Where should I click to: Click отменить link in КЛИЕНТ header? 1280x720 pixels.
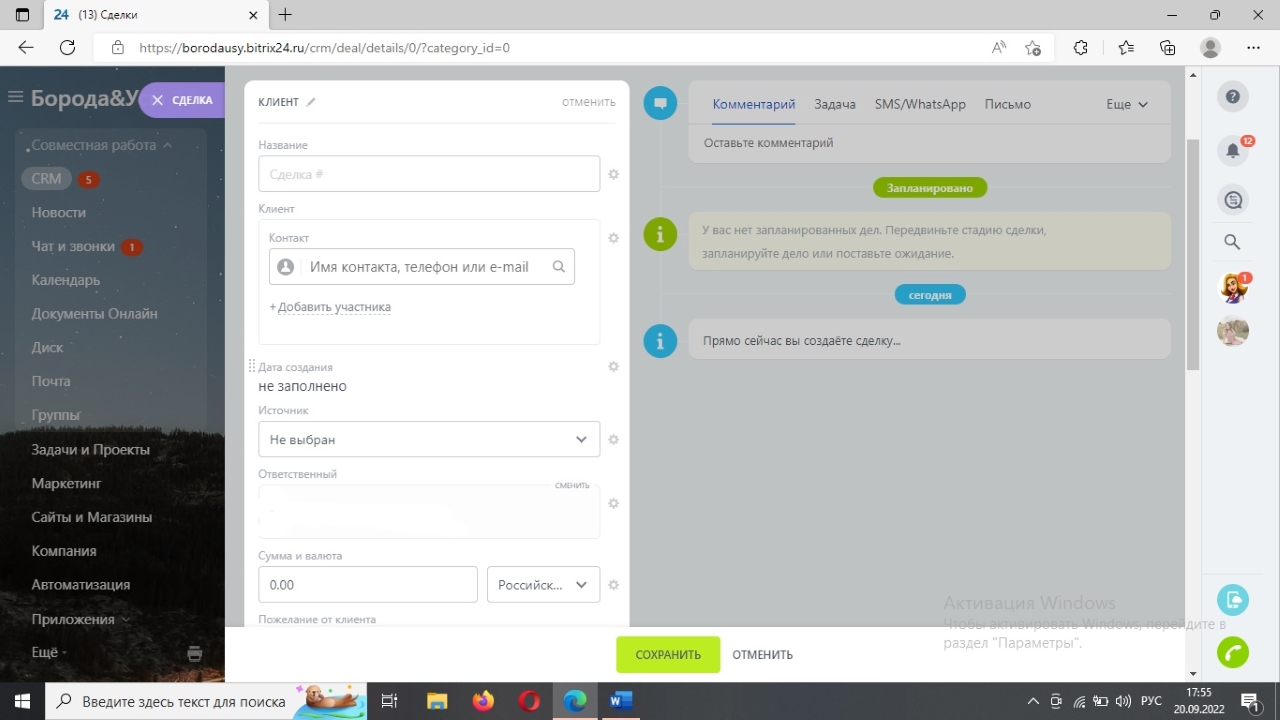coord(589,102)
